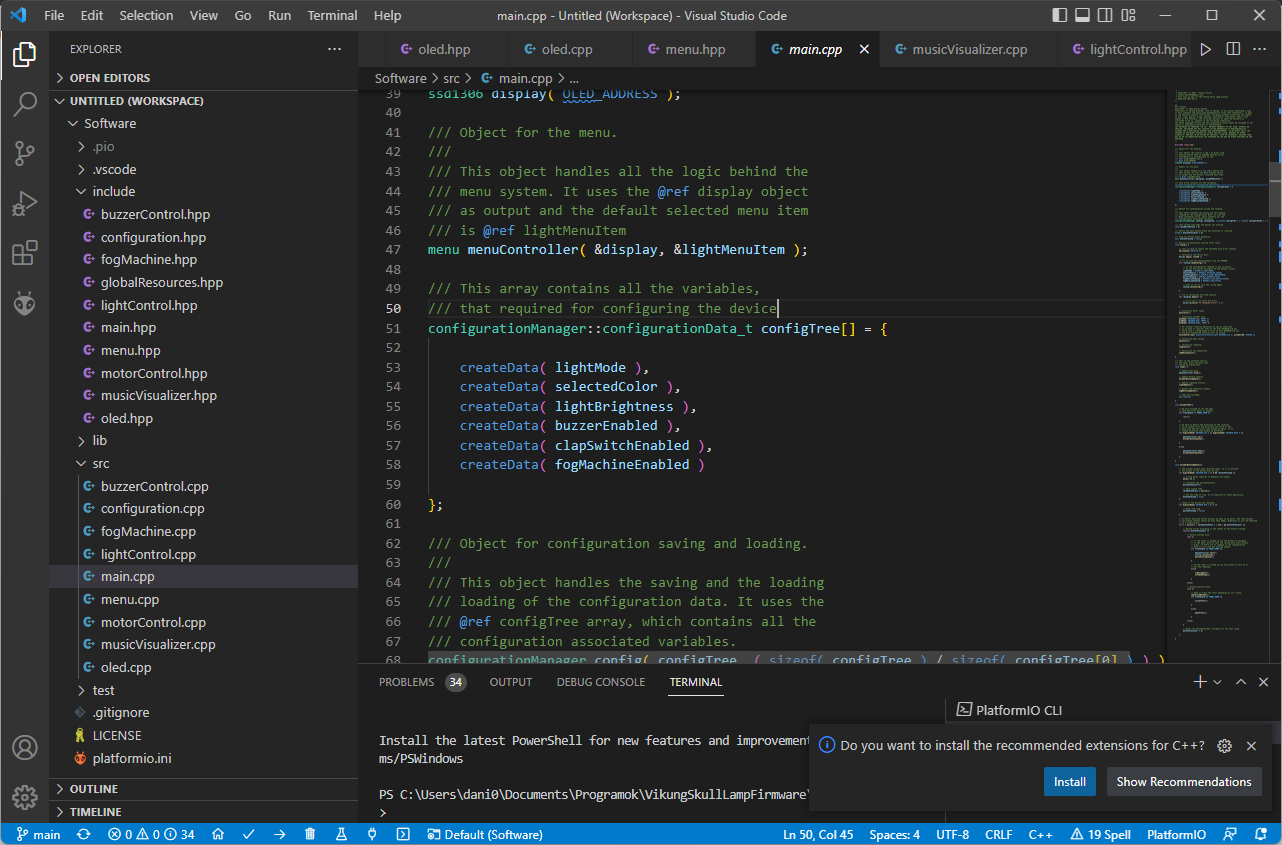This screenshot has height=845, width=1282.
Task: Open the Source Control view
Action: [x=25, y=153]
